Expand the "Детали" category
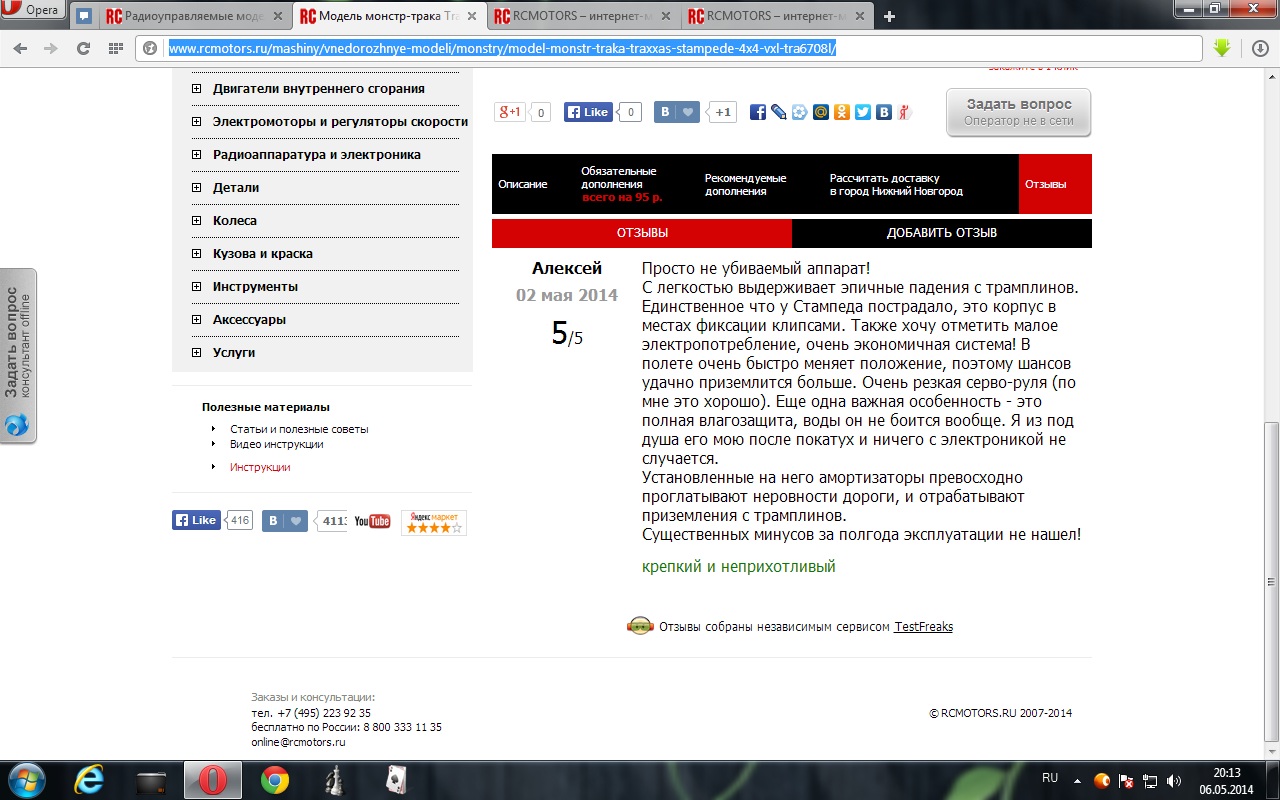This screenshot has height=800, width=1280. (196, 188)
